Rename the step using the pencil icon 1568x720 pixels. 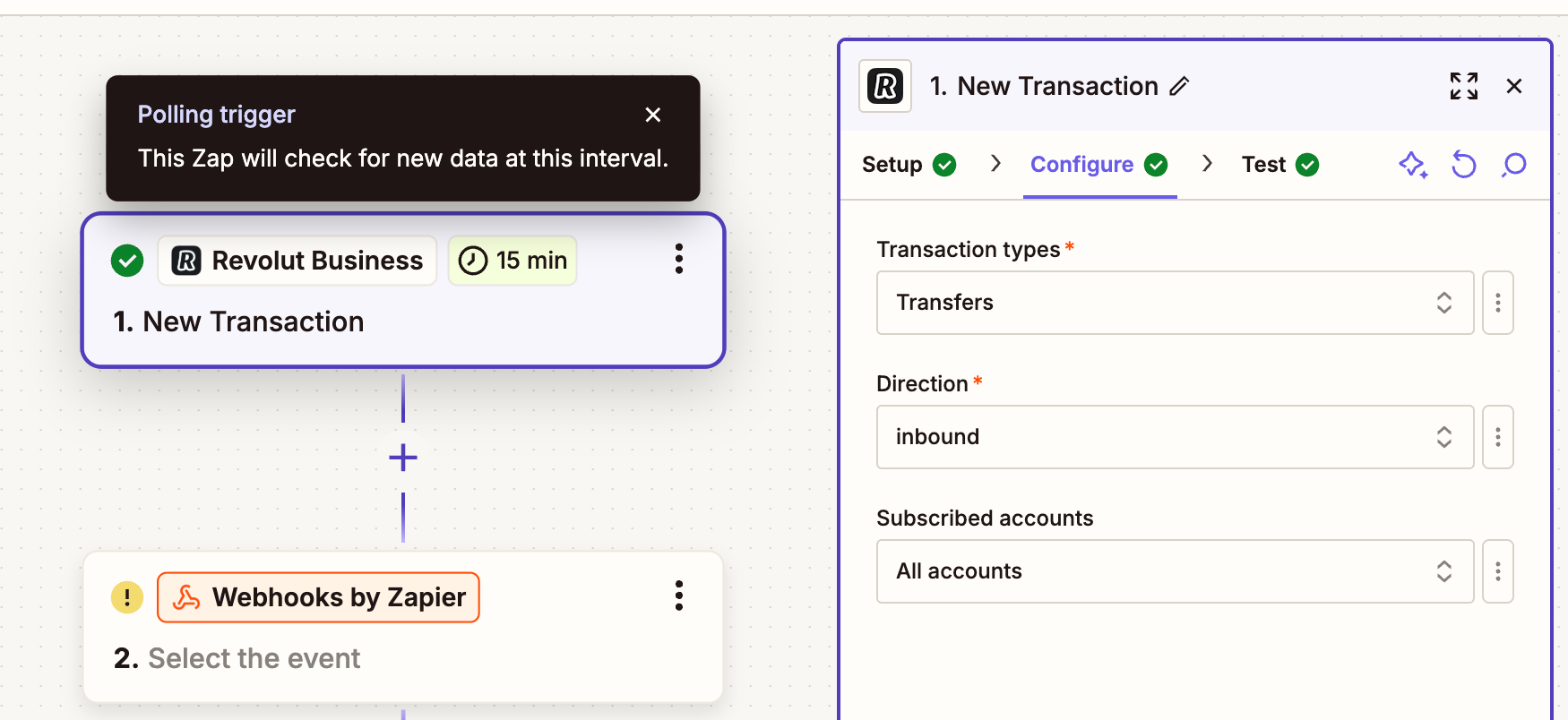[1179, 86]
